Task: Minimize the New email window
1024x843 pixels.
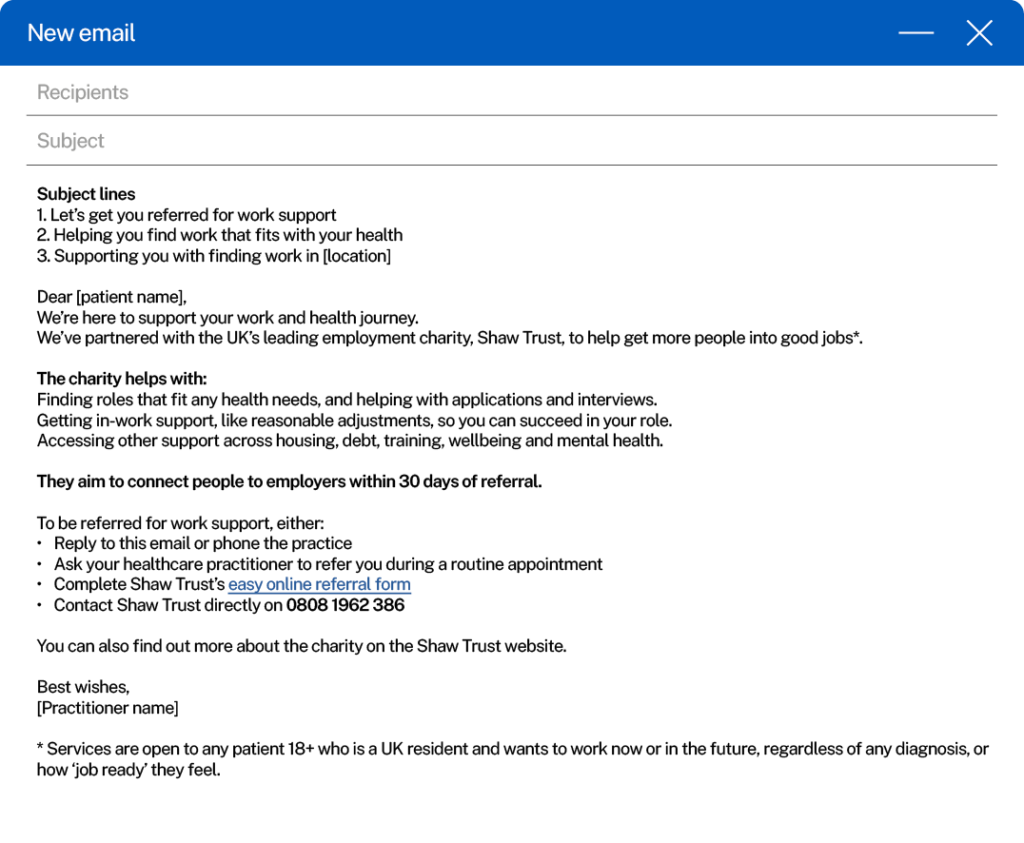Action: point(916,33)
